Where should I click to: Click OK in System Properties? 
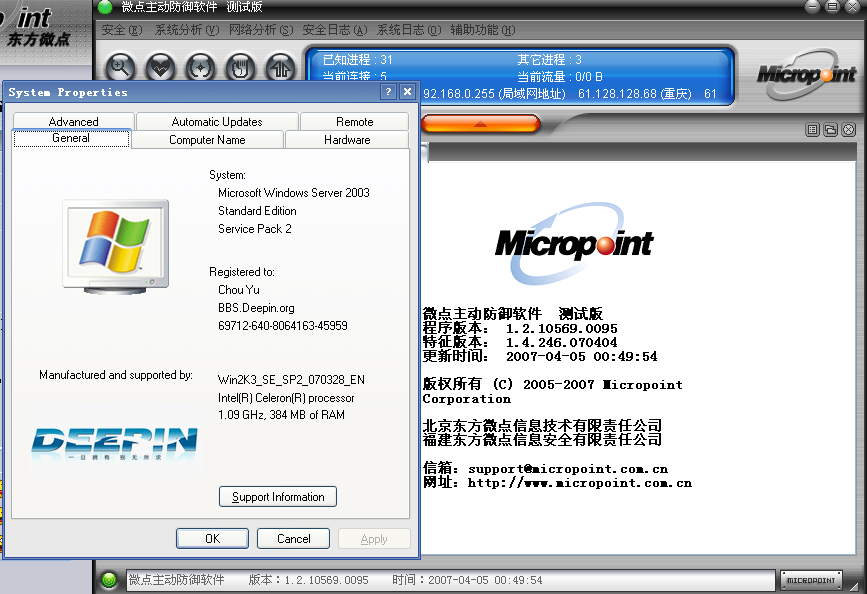(212, 539)
